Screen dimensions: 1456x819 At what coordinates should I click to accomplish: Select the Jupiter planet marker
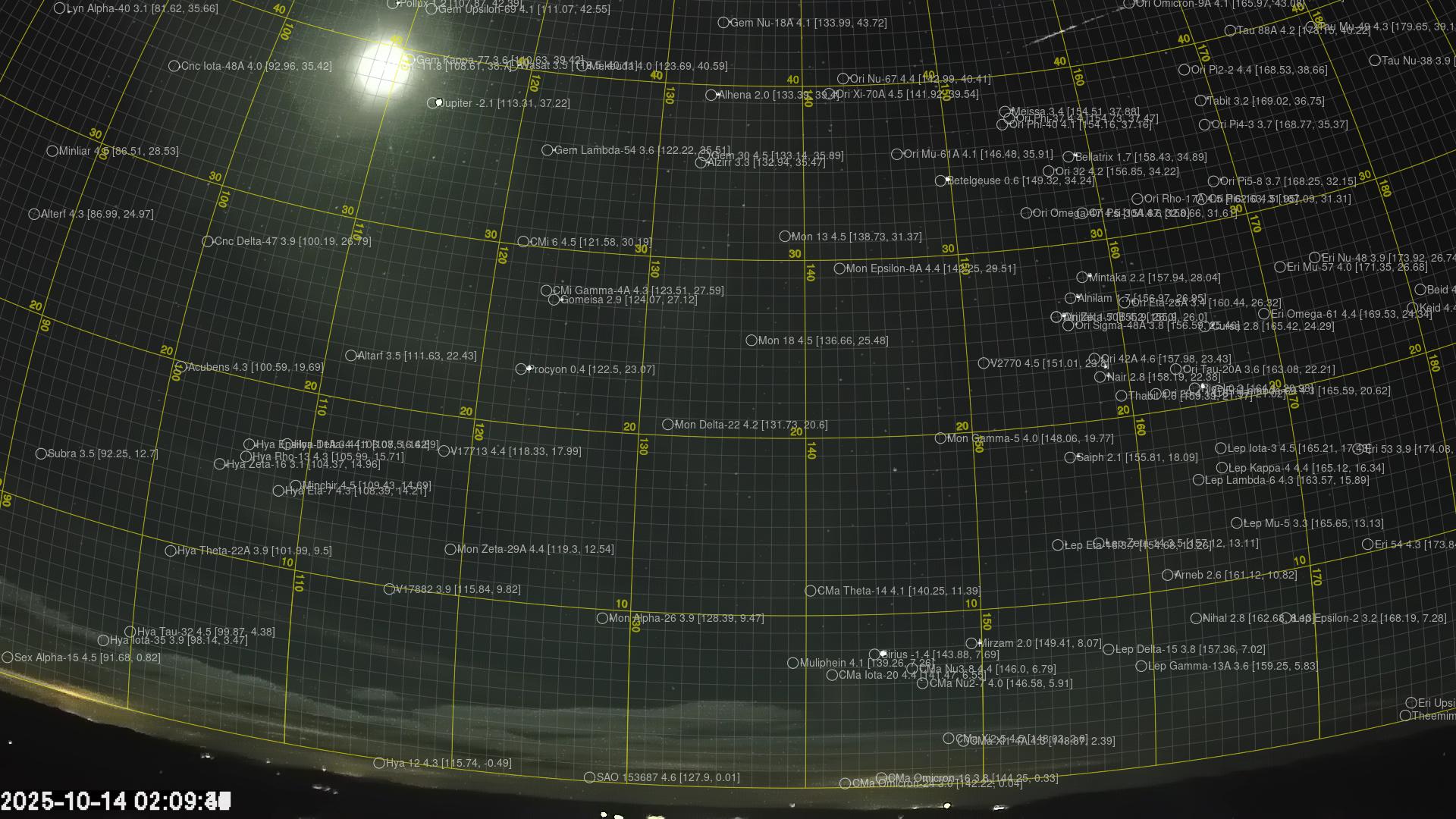point(432,103)
